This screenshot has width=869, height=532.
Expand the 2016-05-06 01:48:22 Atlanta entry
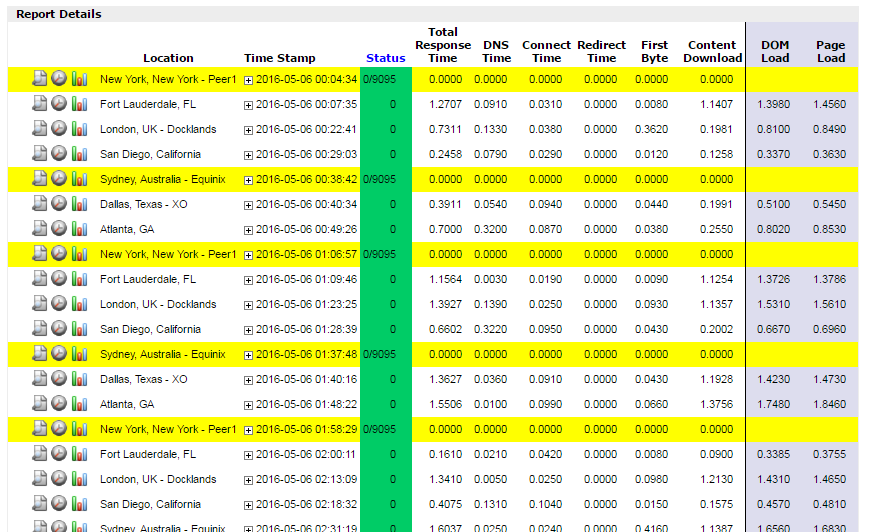pos(248,405)
